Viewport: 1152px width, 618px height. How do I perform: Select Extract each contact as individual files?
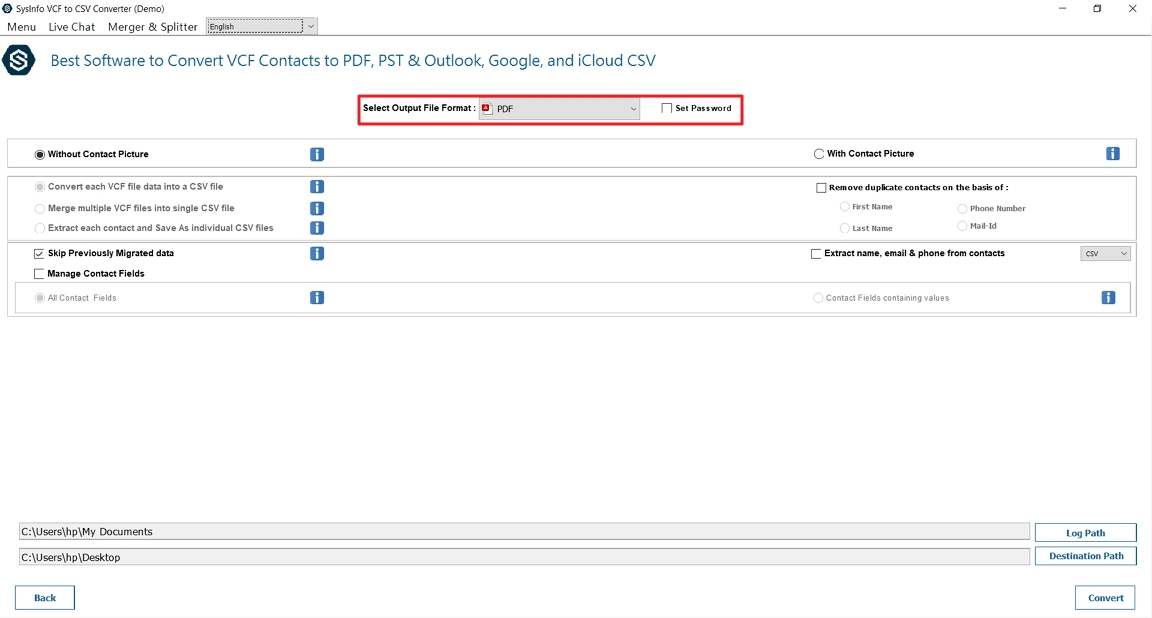tap(40, 228)
